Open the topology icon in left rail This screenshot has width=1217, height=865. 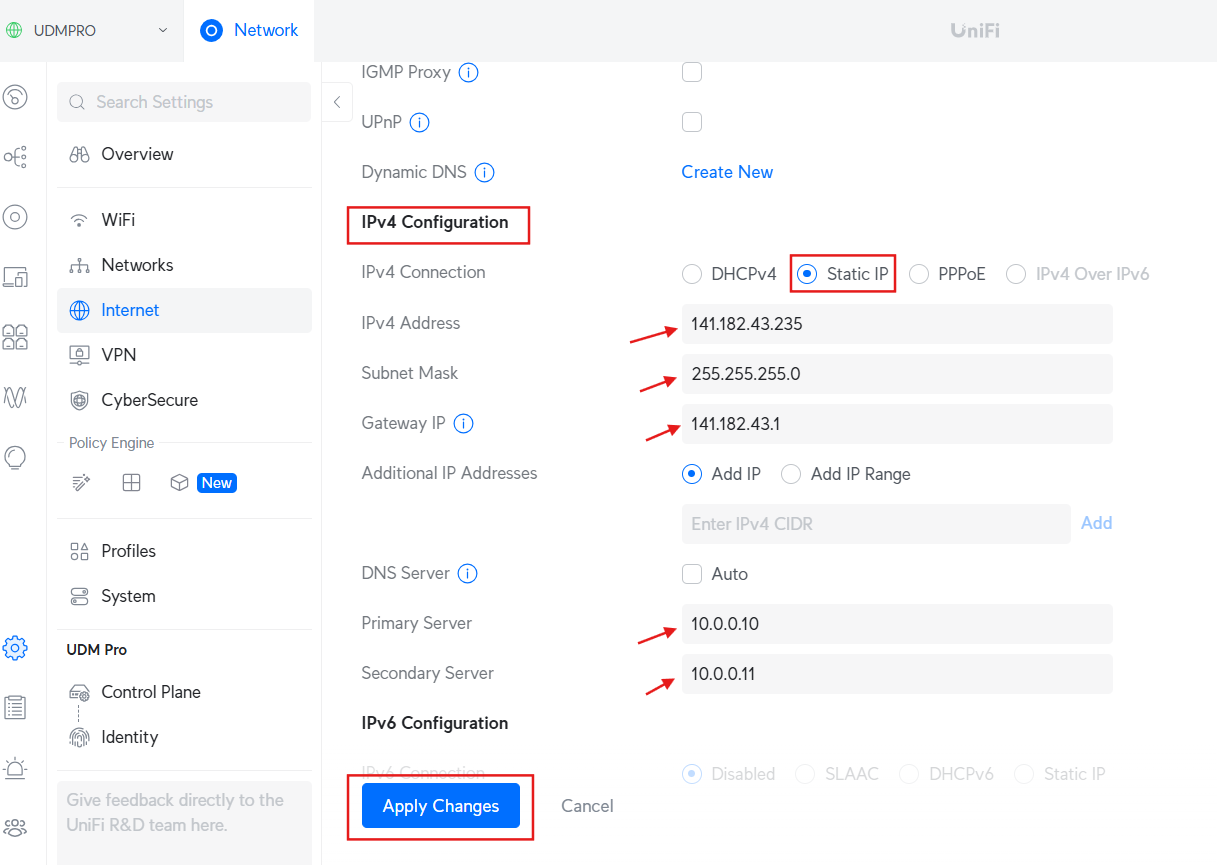(x=15, y=157)
